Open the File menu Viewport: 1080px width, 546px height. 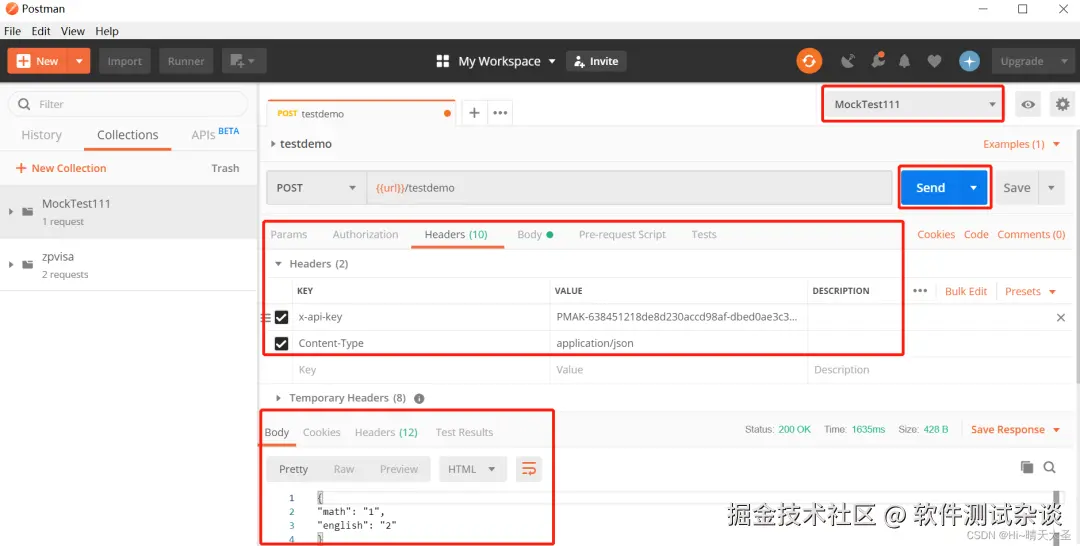coord(12,31)
